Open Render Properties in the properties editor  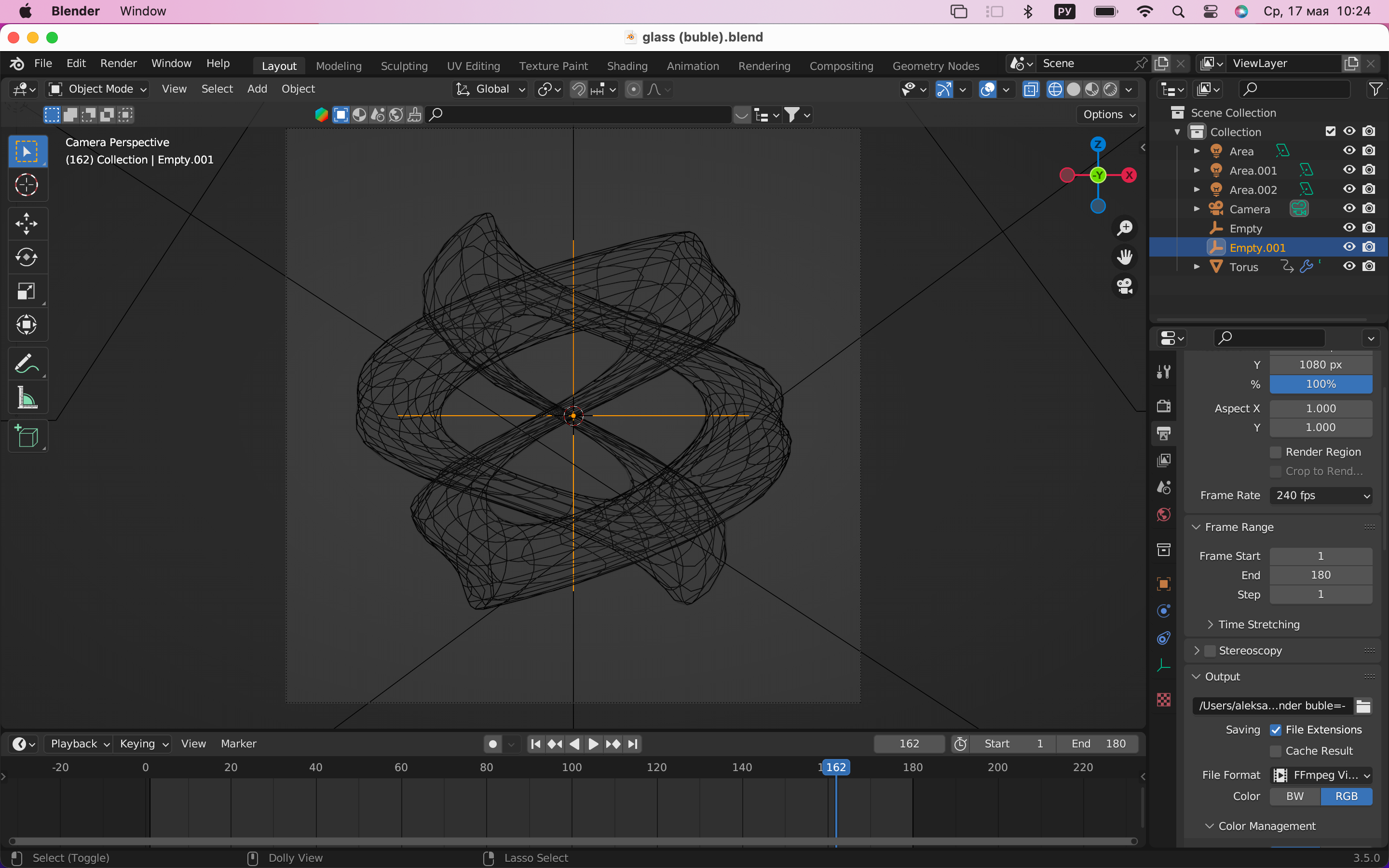(1163, 405)
